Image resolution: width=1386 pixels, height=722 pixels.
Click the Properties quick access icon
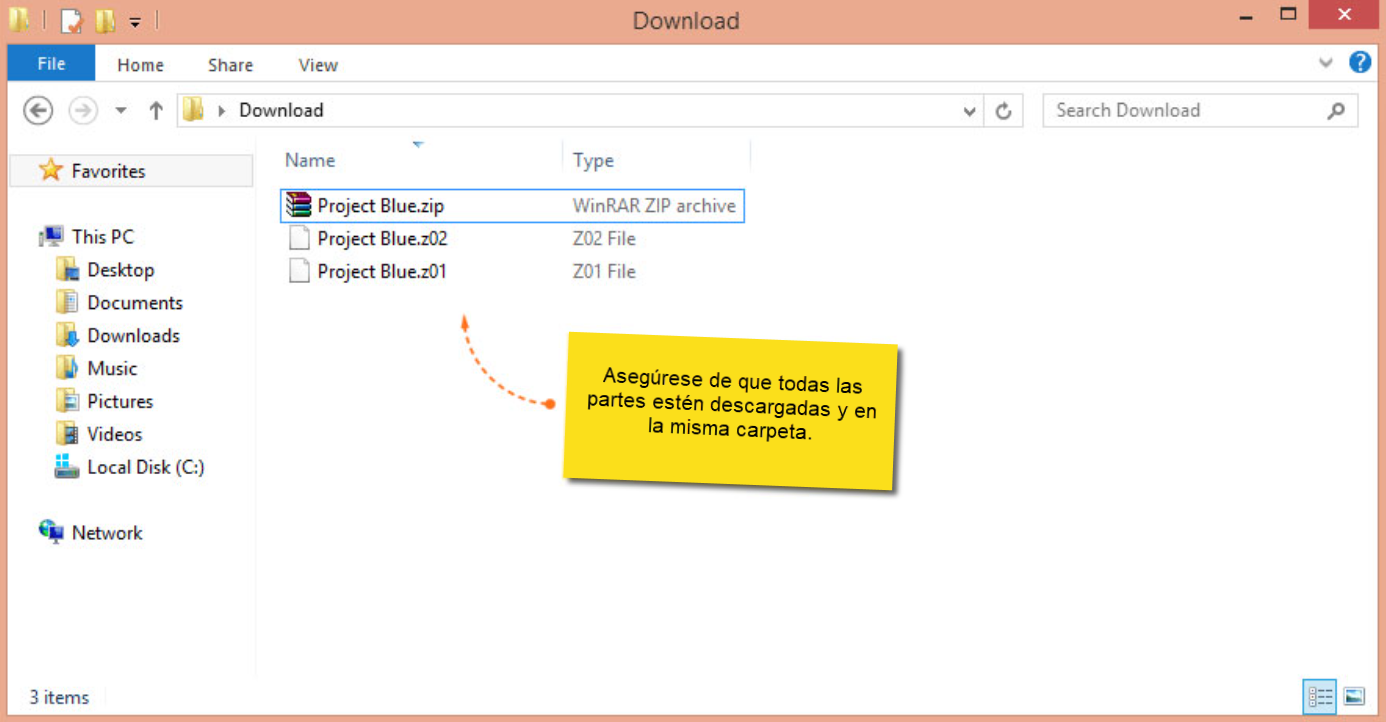click(71, 20)
